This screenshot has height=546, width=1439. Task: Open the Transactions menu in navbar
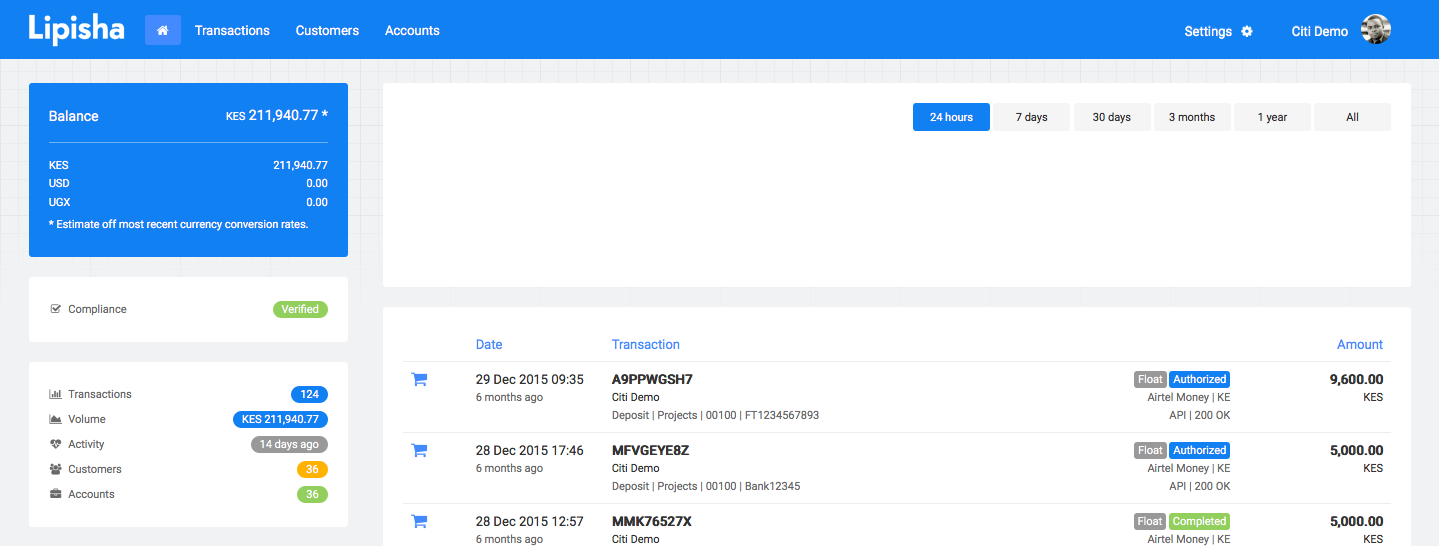coord(232,31)
